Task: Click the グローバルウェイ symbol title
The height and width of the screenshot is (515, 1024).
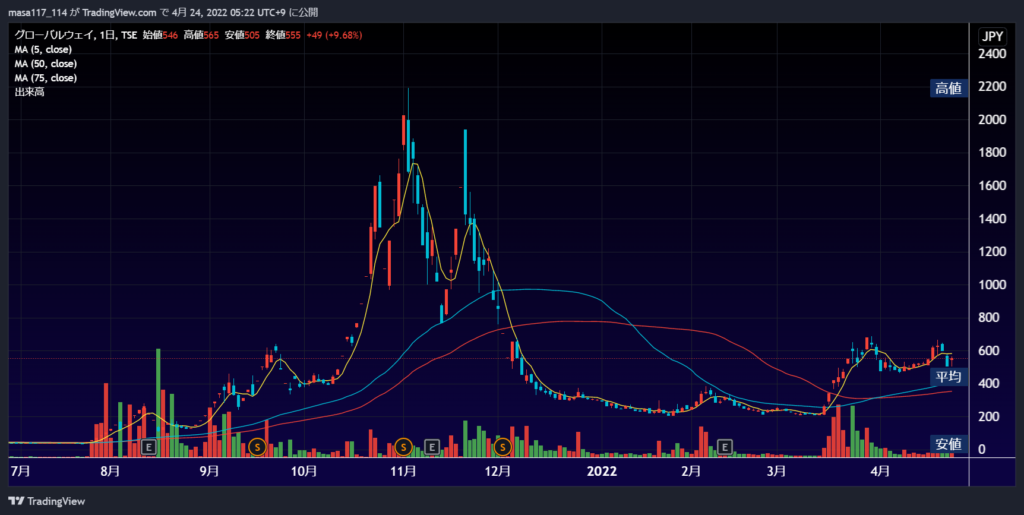Action: 53,35
